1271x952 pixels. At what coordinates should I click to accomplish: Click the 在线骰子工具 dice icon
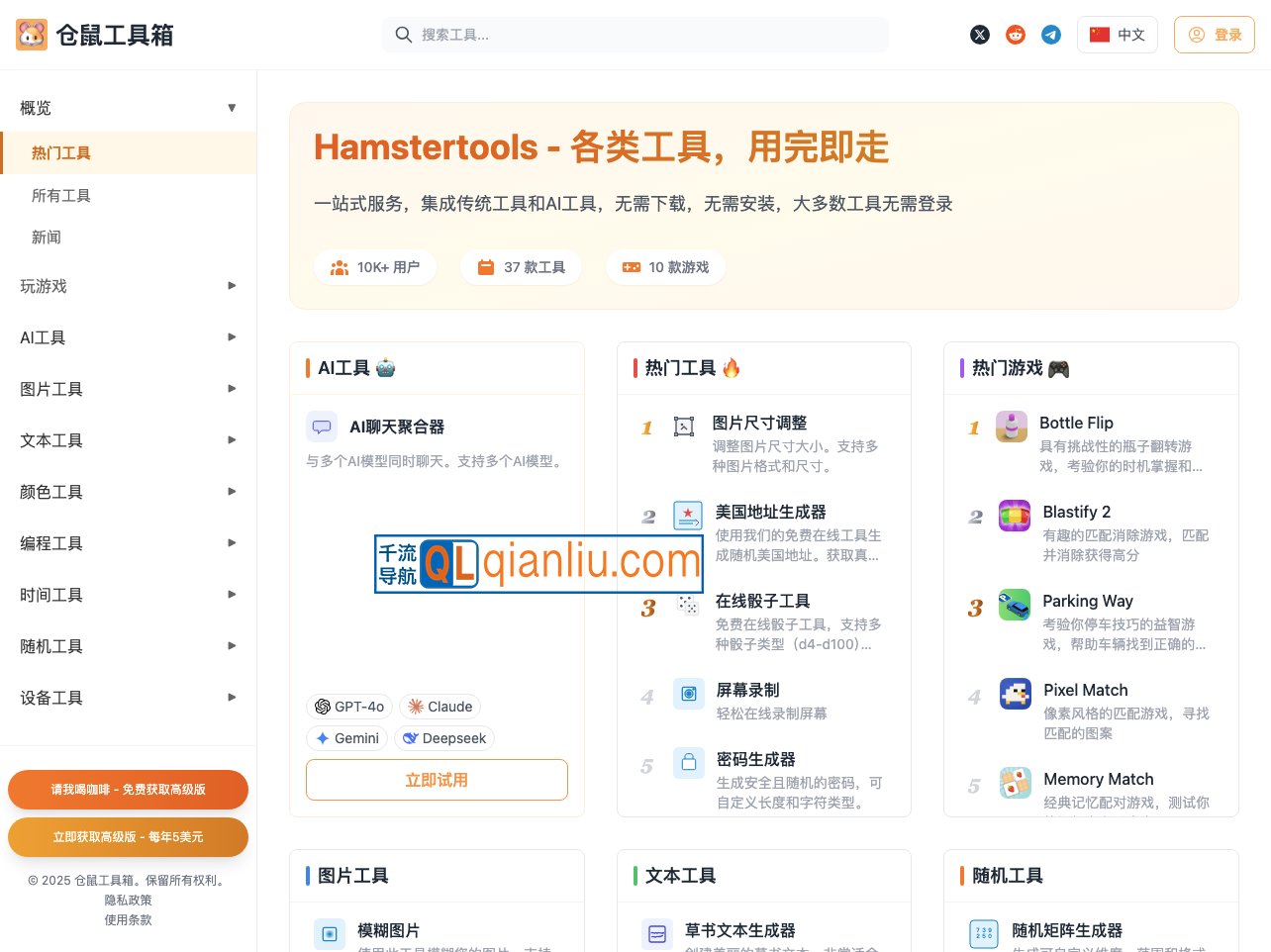[x=689, y=605]
